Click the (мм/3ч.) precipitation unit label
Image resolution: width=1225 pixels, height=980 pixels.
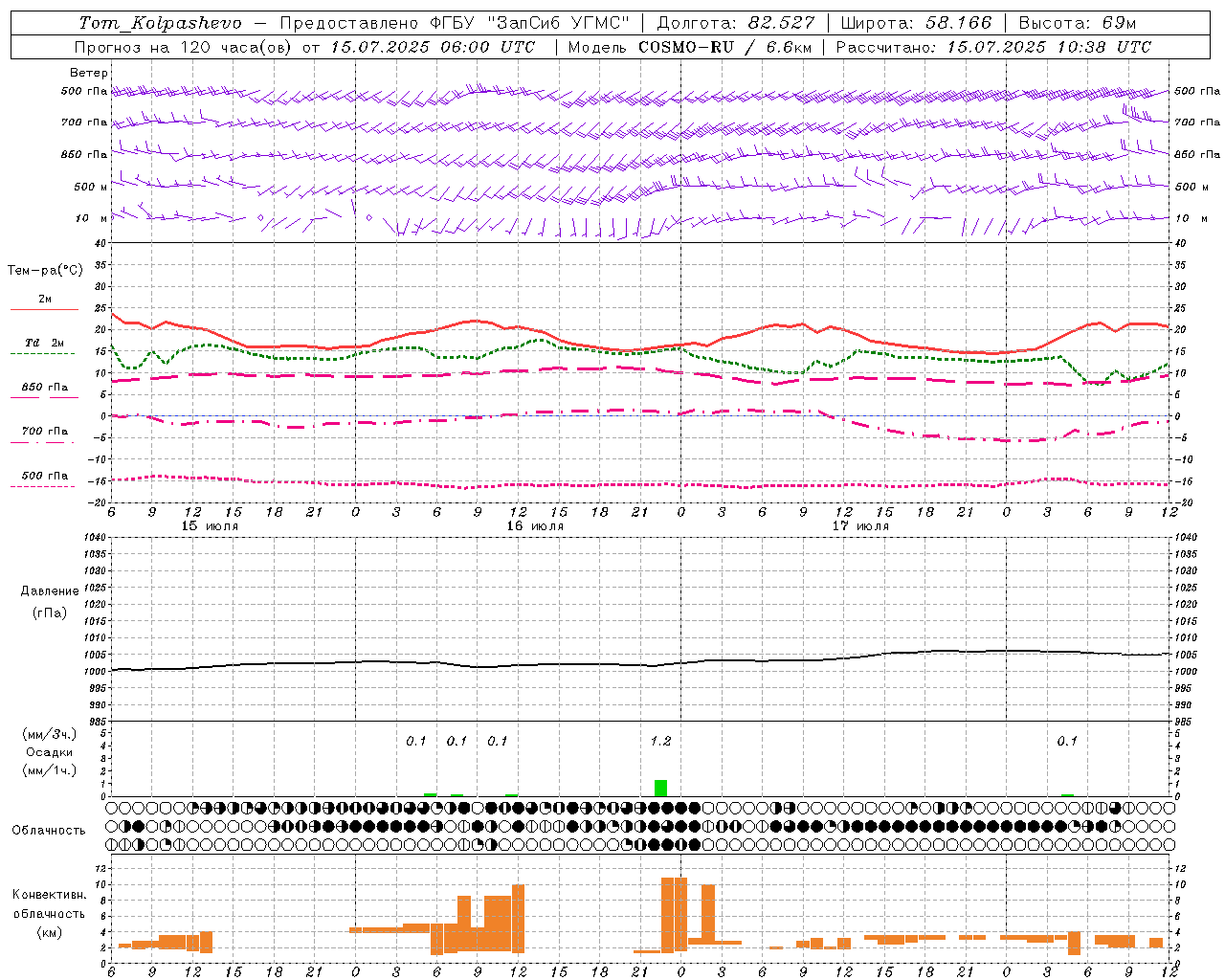pyautogui.click(x=49, y=734)
